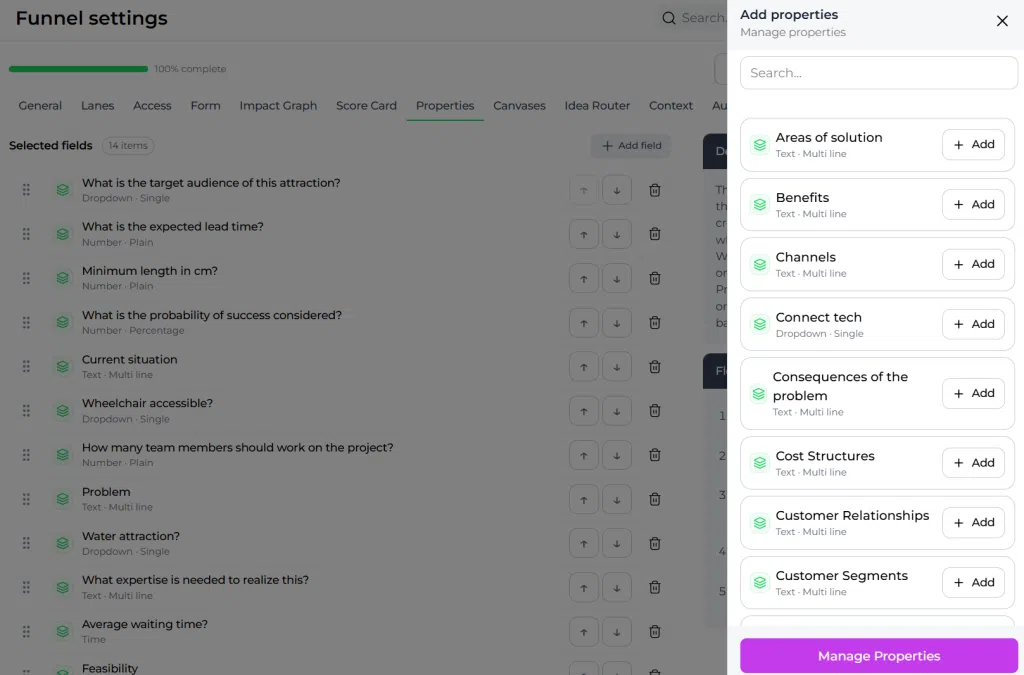Viewport: 1024px width, 675px height.
Task: Click the Manage Properties button
Action: 878,656
